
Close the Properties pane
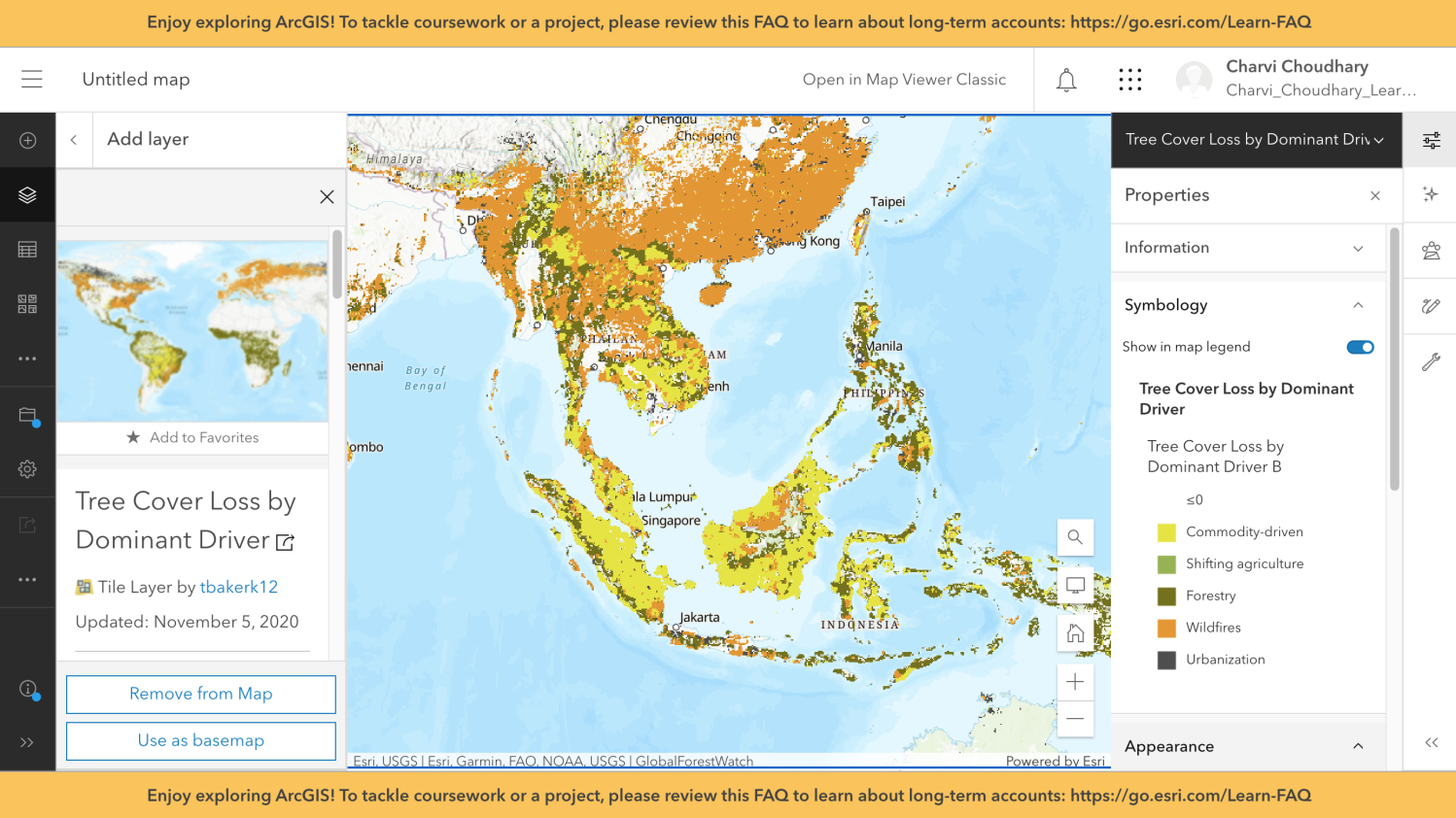(x=1374, y=195)
